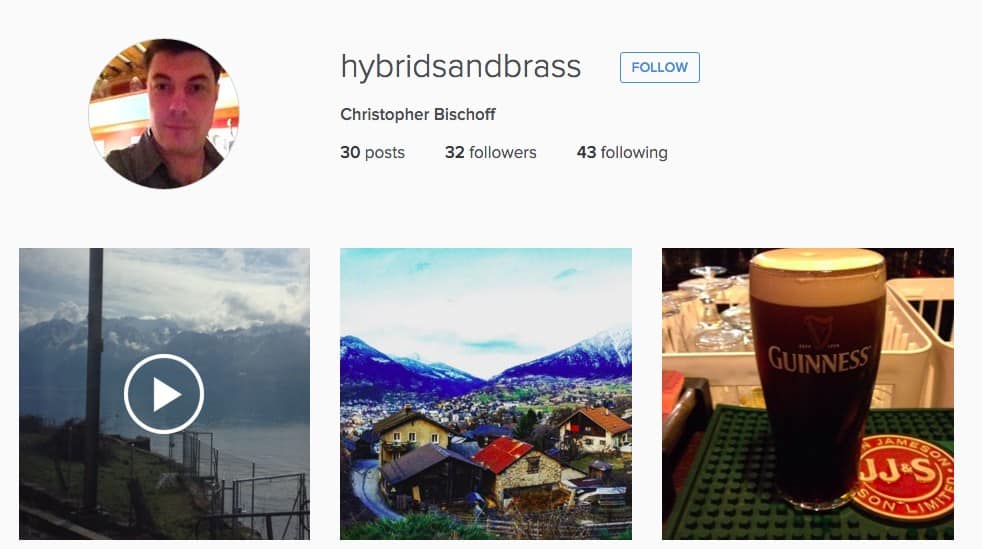Open the alpine village photo post

486,394
